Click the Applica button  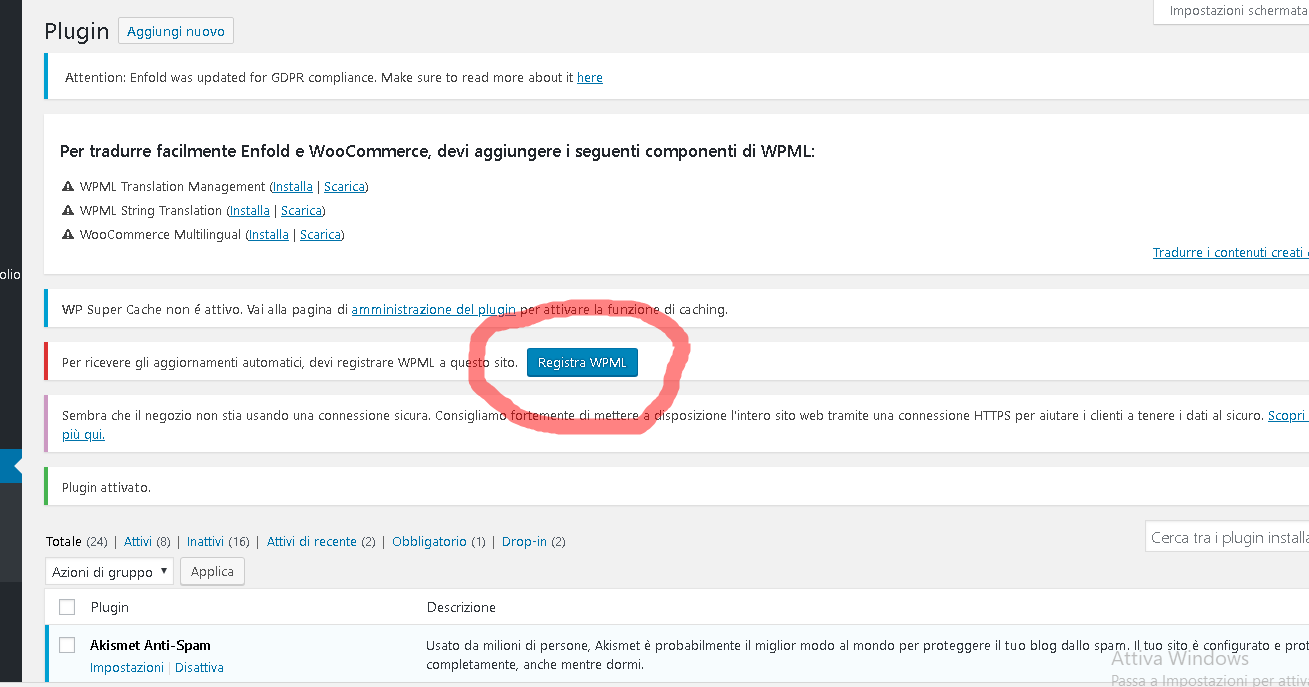[x=212, y=572]
